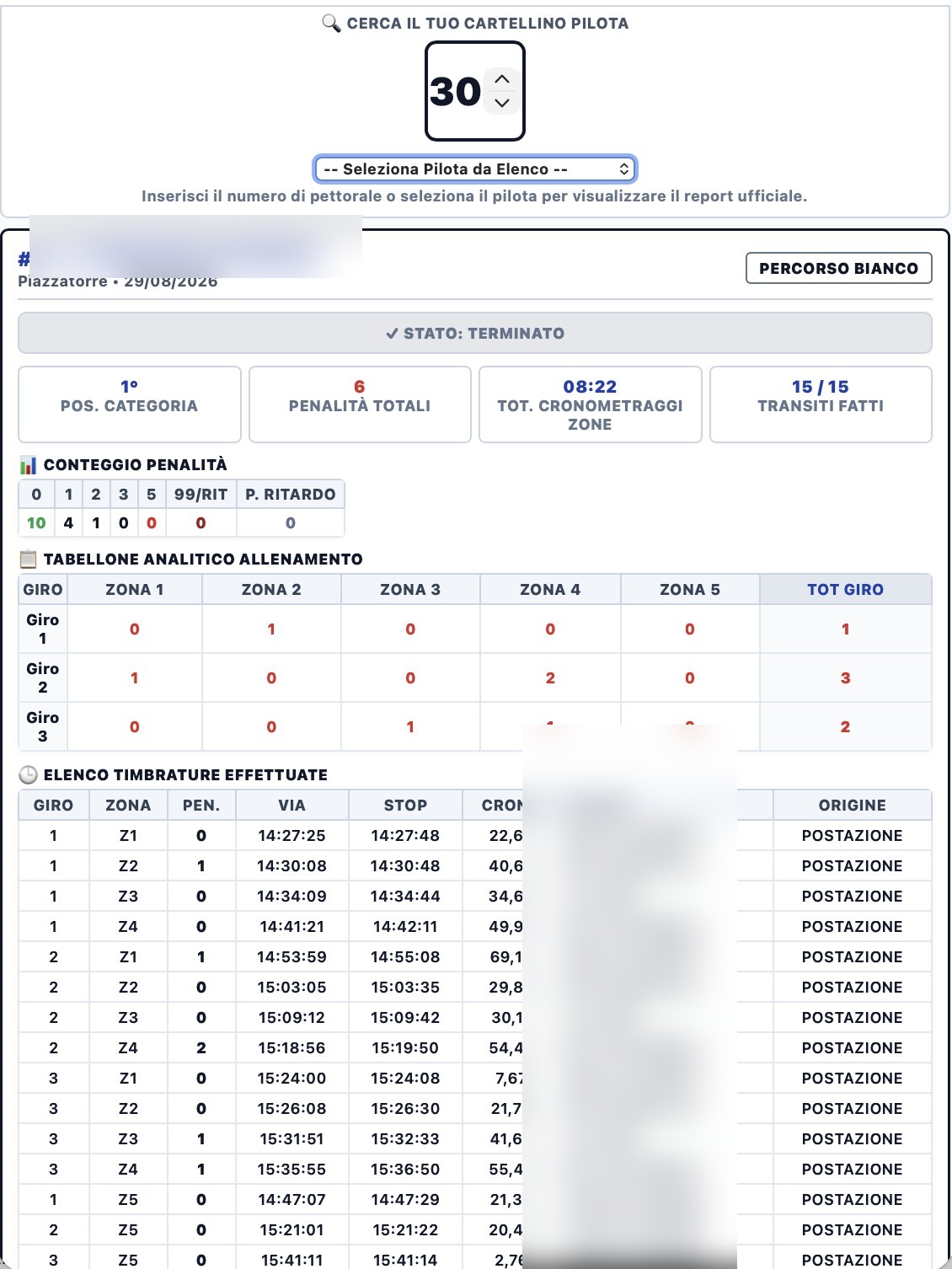Click the clock icon beside ELENCO TIMBRATURE EFFETTUATE
This screenshot has width=952, height=1269.
(29, 775)
